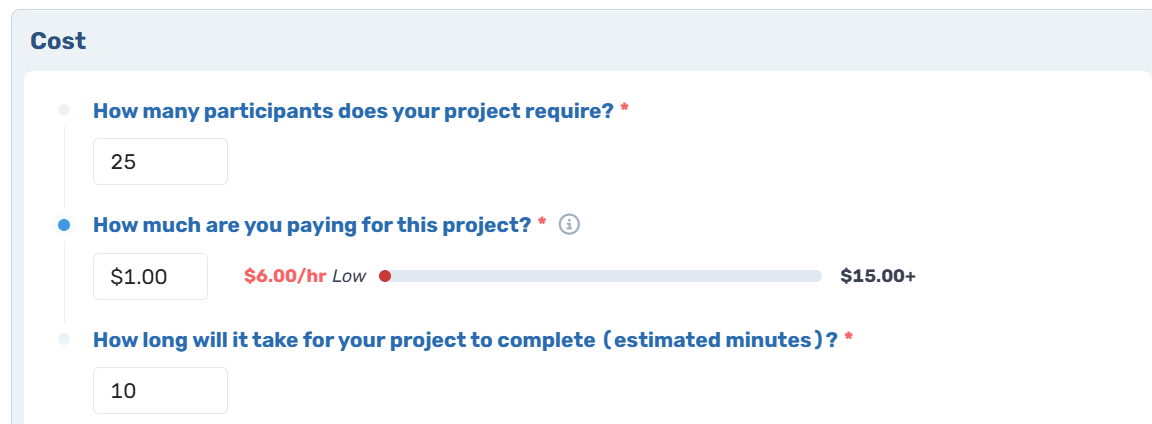Focus the estimated minutes field showing 10
This screenshot has width=1152, height=424.
[x=160, y=390]
